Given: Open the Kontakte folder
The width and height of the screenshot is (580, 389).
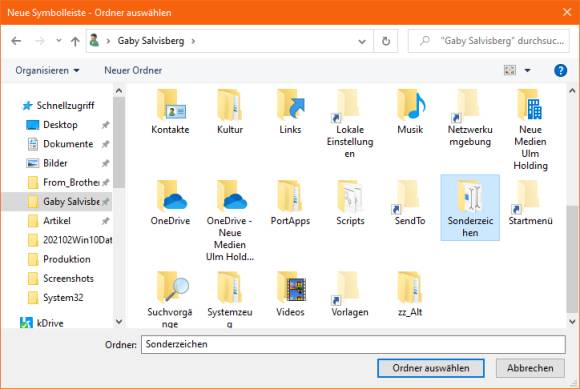Looking at the screenshot, I should 170,113.
